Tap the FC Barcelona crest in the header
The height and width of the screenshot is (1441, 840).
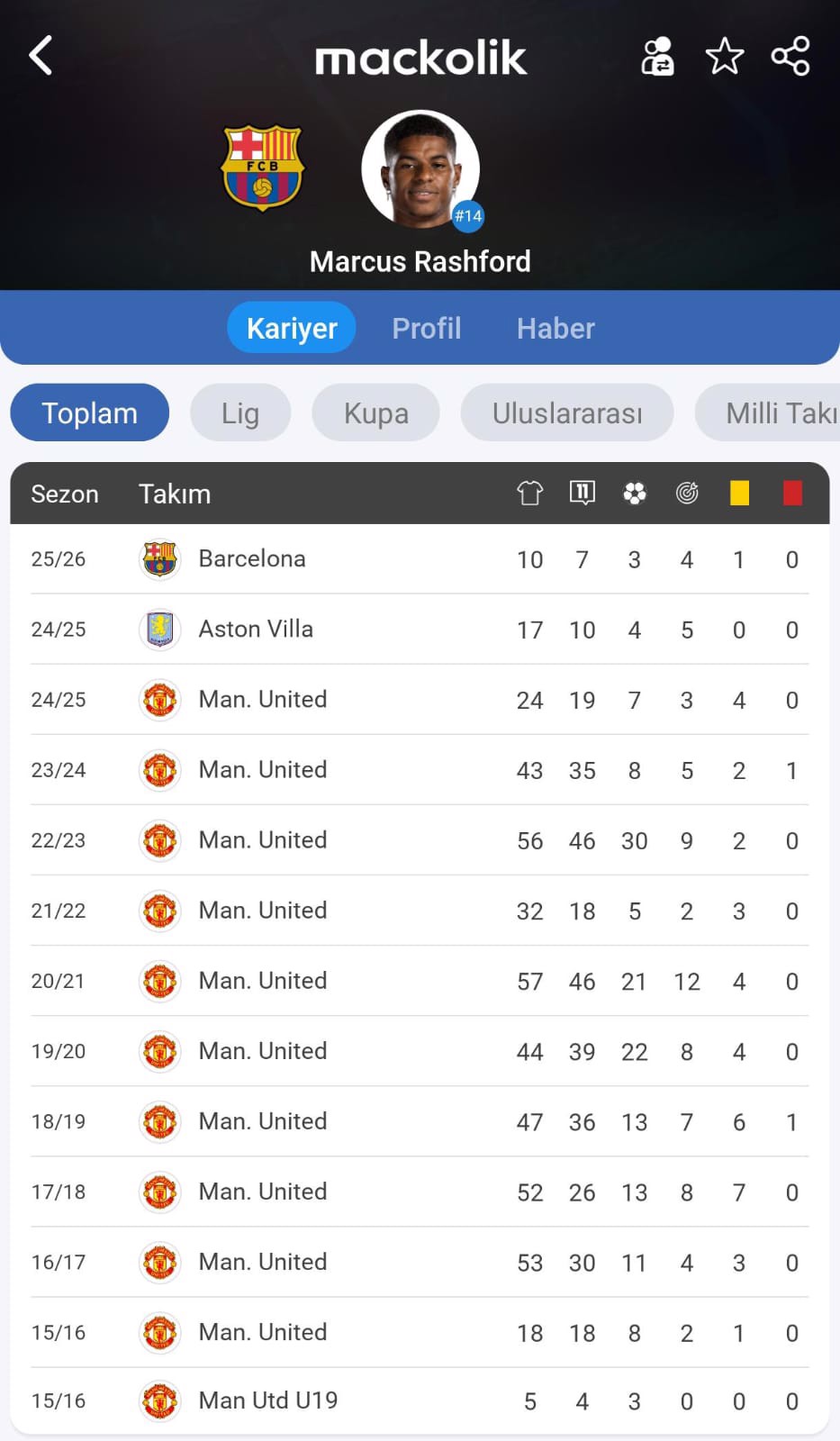click(263, 168)
